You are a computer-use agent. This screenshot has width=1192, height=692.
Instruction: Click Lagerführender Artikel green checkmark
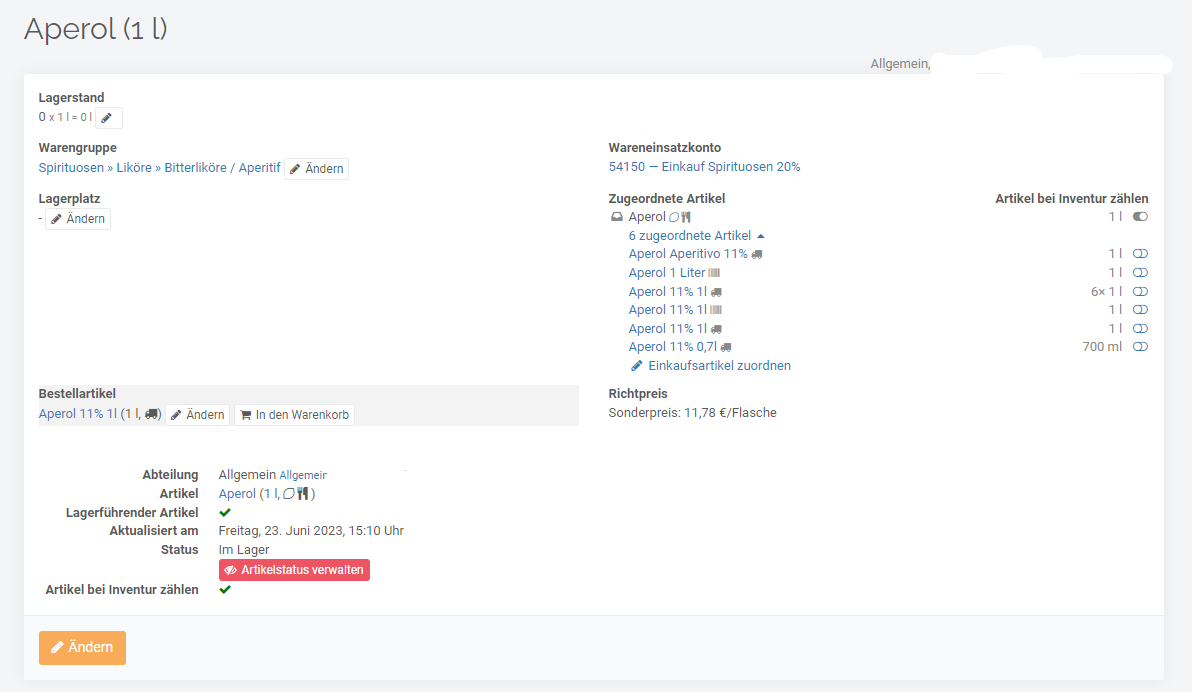coord(225,513)
